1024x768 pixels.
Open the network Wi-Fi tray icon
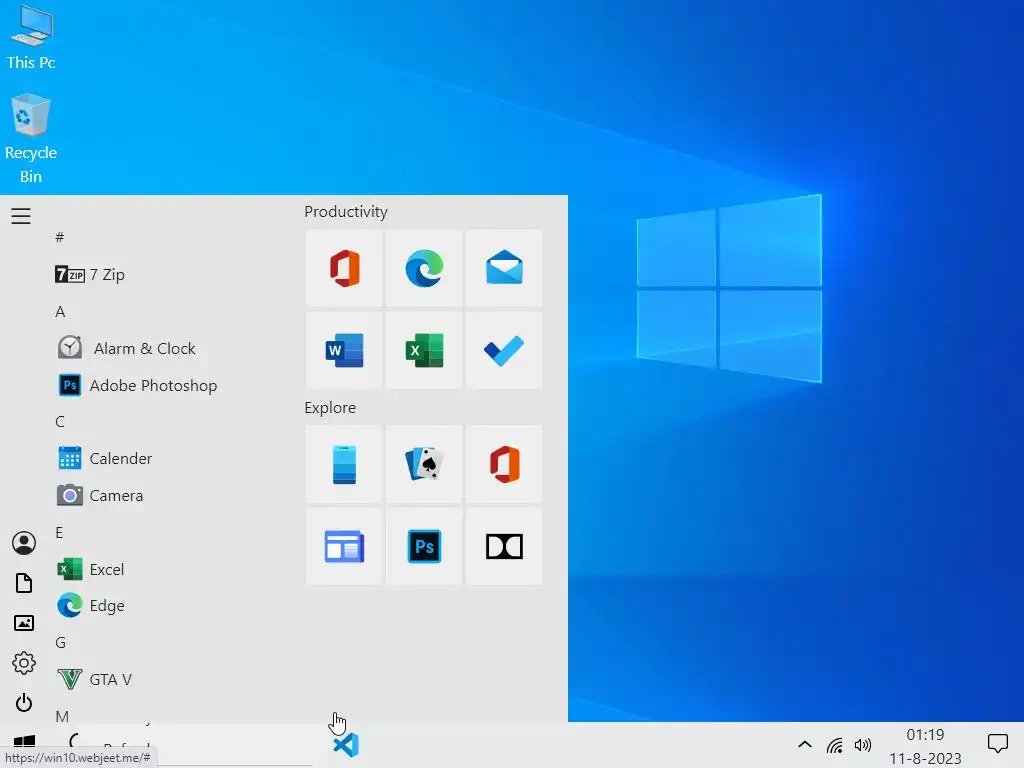(x=835, y=745)
